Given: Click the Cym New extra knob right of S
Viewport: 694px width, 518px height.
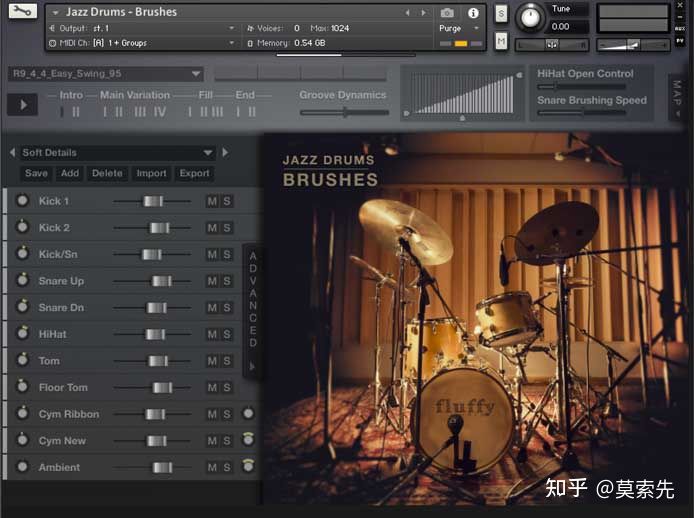Looking at the screenshot, I should pos(248,439).
